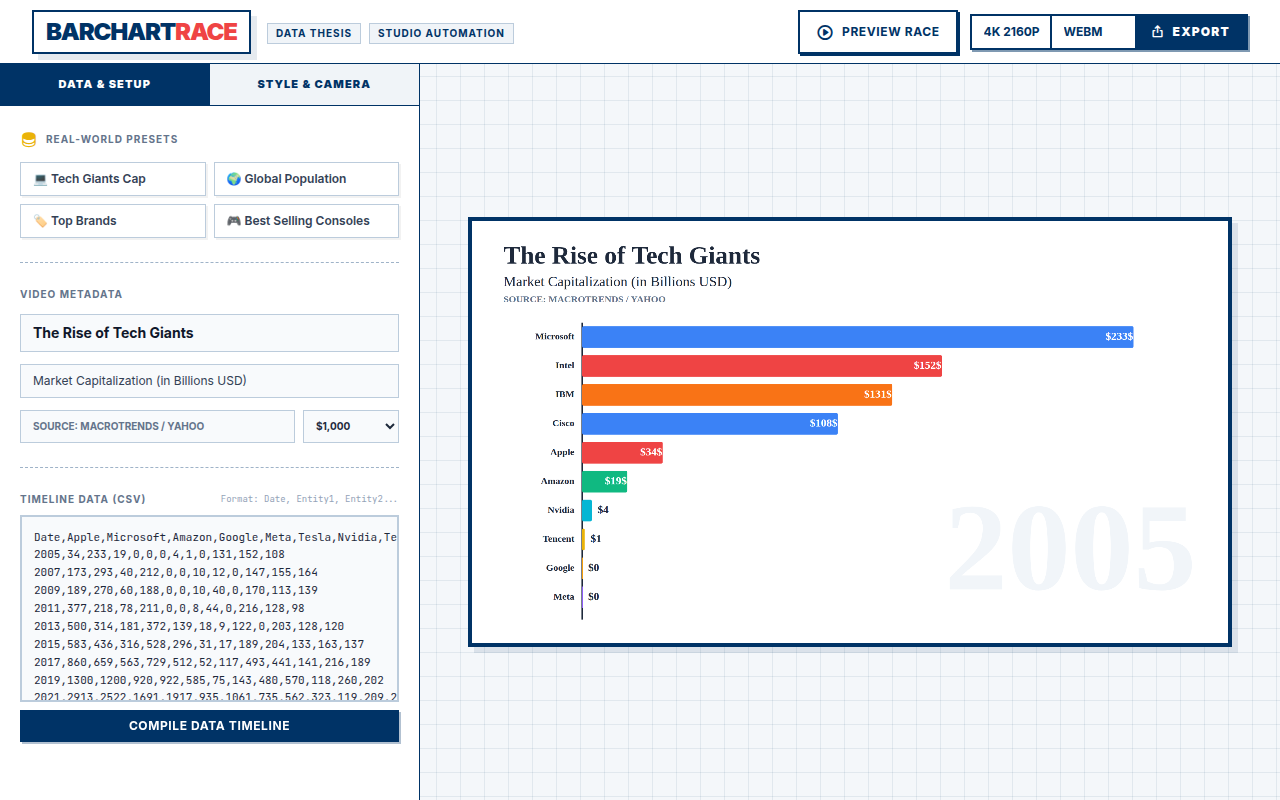
Task: Switch to the Style & Camera tab
Action: (x=314, y=84)
